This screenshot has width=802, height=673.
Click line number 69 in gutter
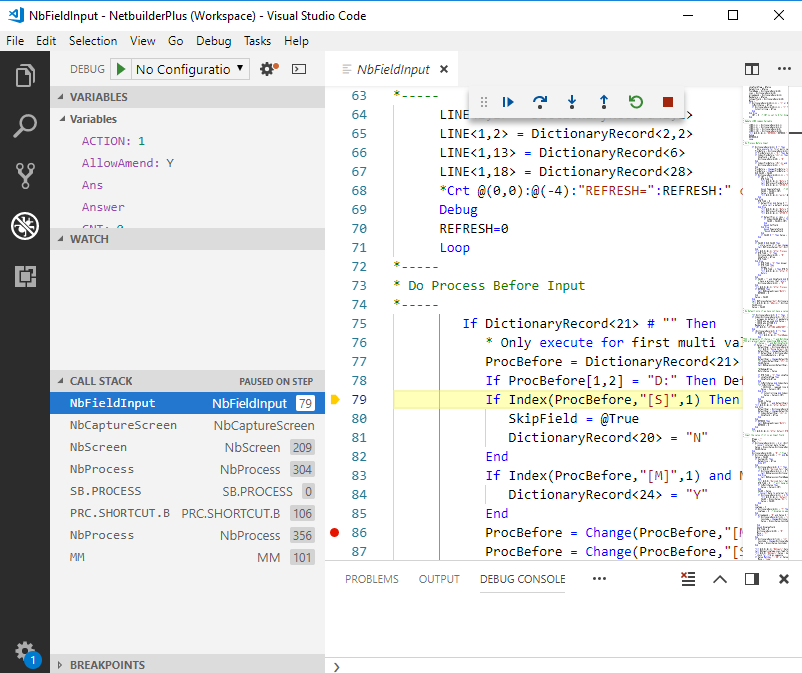(x=359, y=210)
